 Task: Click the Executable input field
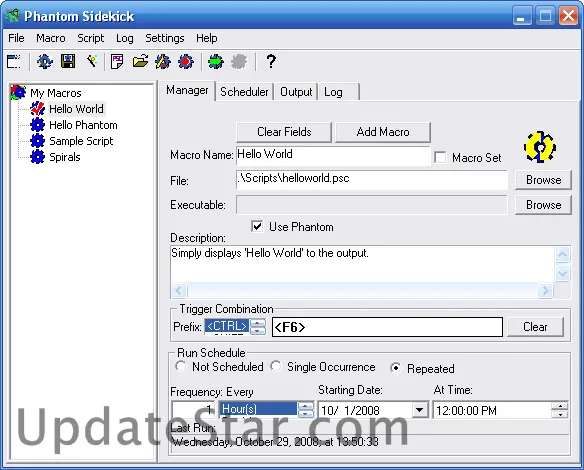[372, 205]
